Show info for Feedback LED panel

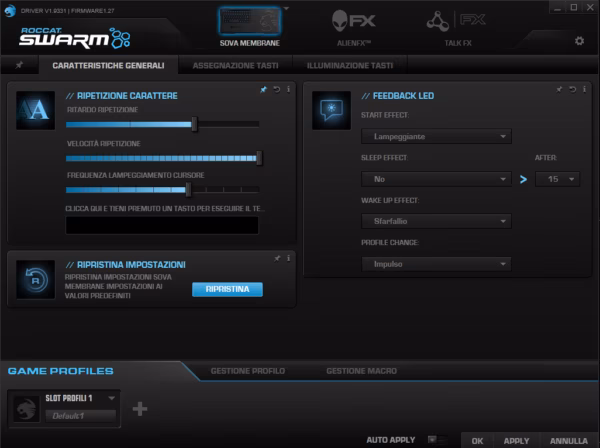pos(584,90)
